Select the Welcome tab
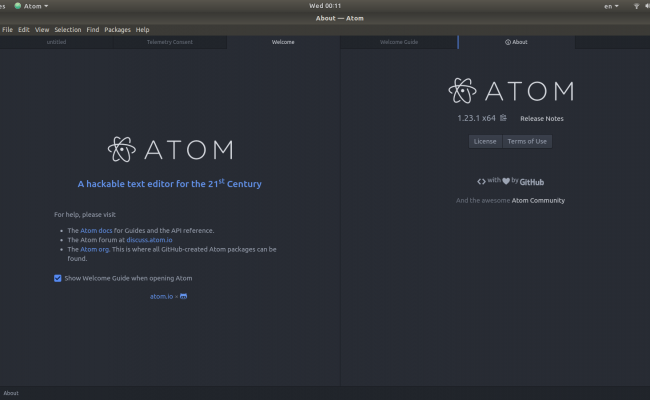The height and width of the screenshot is (400, 650). [283, 42]
